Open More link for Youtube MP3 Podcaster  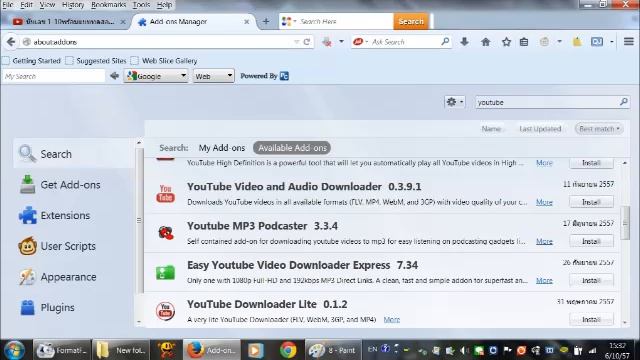coord(544,241)
